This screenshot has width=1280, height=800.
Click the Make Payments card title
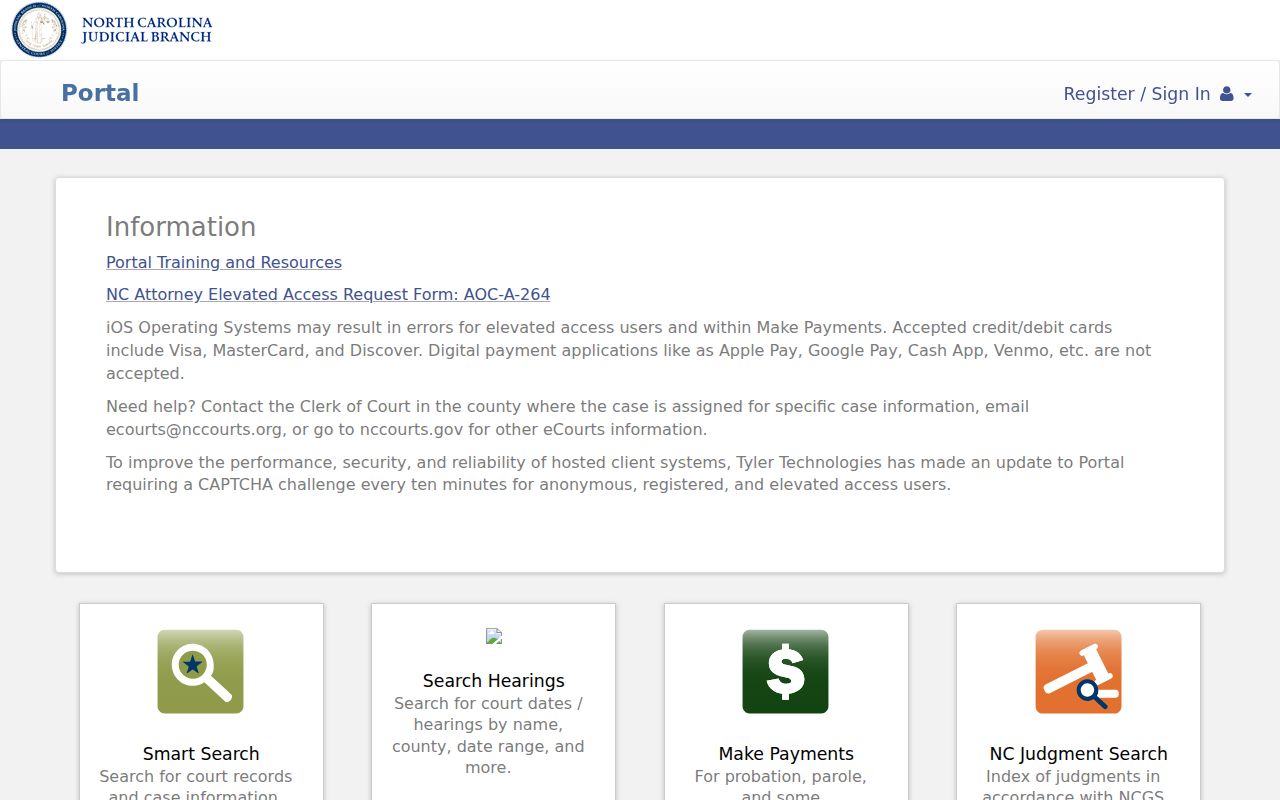point(786,754)
